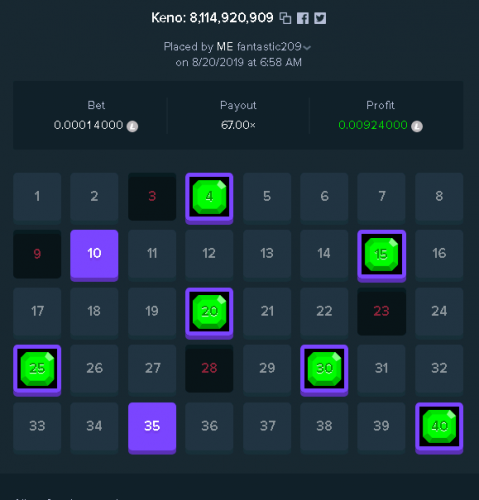Share bet on Facebook
The width and height of the screenshot is (479, 500).
[x=303, y=18]
